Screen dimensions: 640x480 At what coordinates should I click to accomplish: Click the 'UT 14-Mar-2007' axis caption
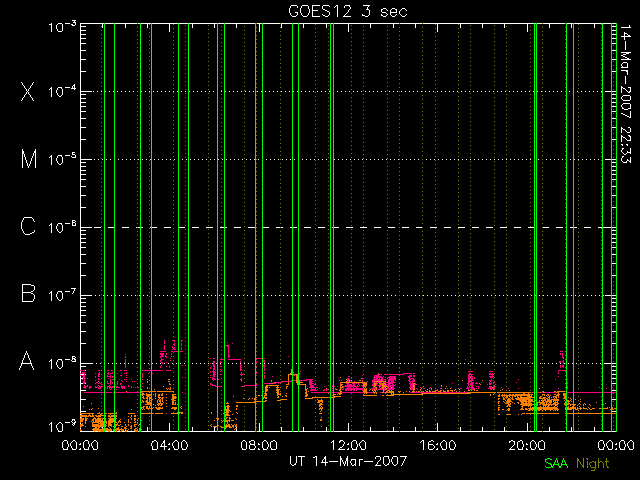point(348,461)
